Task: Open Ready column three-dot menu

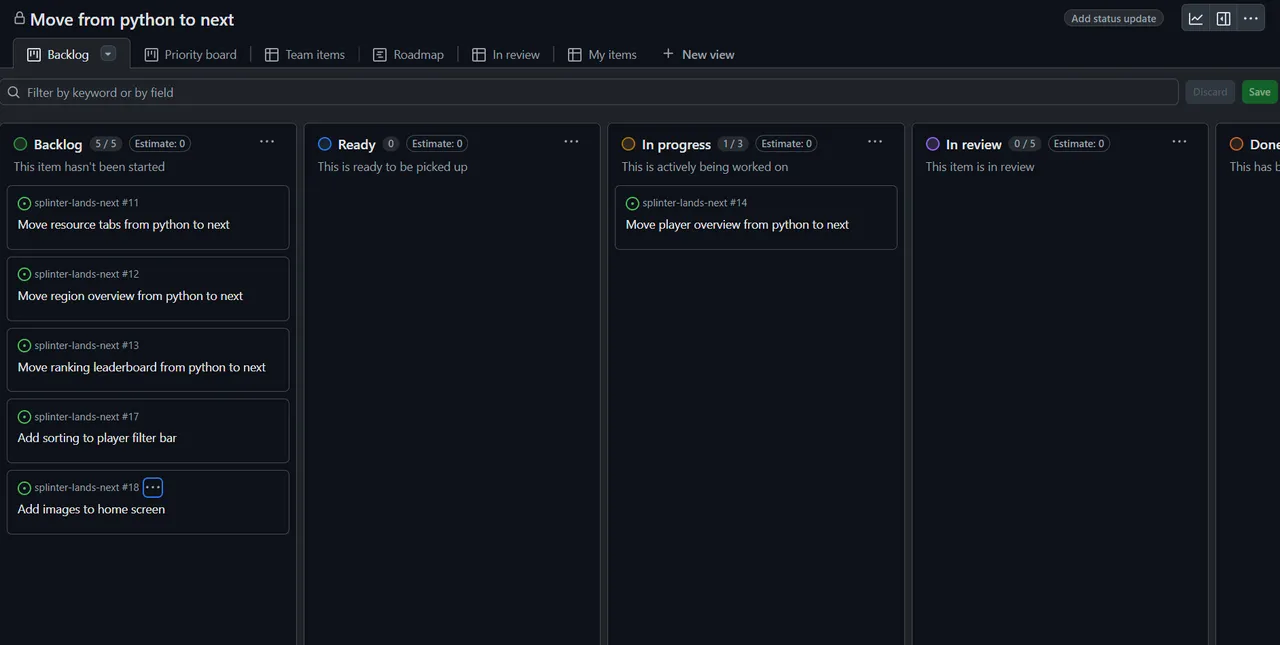Action: pos(571,142)
